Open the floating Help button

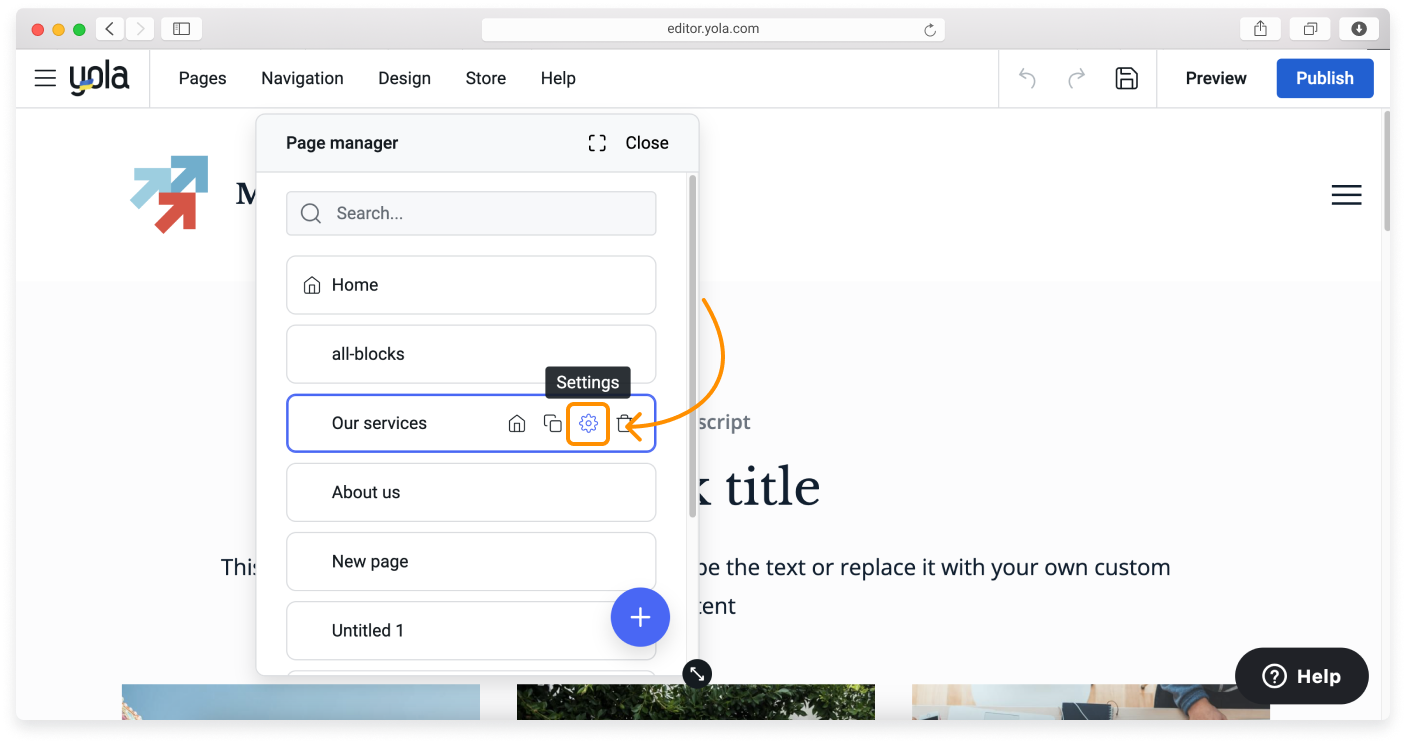(1301, 675)
